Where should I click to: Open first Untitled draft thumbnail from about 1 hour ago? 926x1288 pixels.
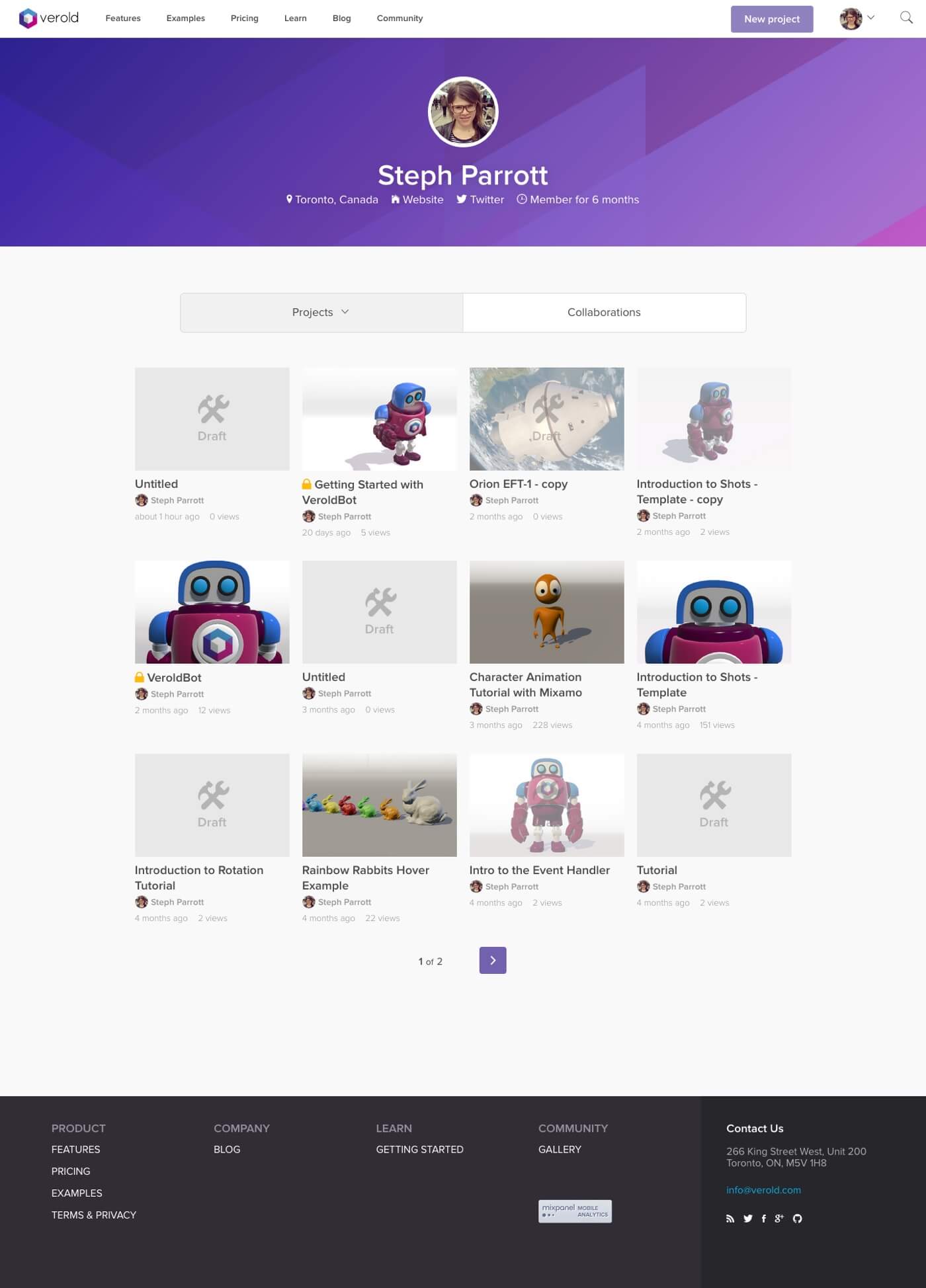pyautogui.click(x=212, y=419)
